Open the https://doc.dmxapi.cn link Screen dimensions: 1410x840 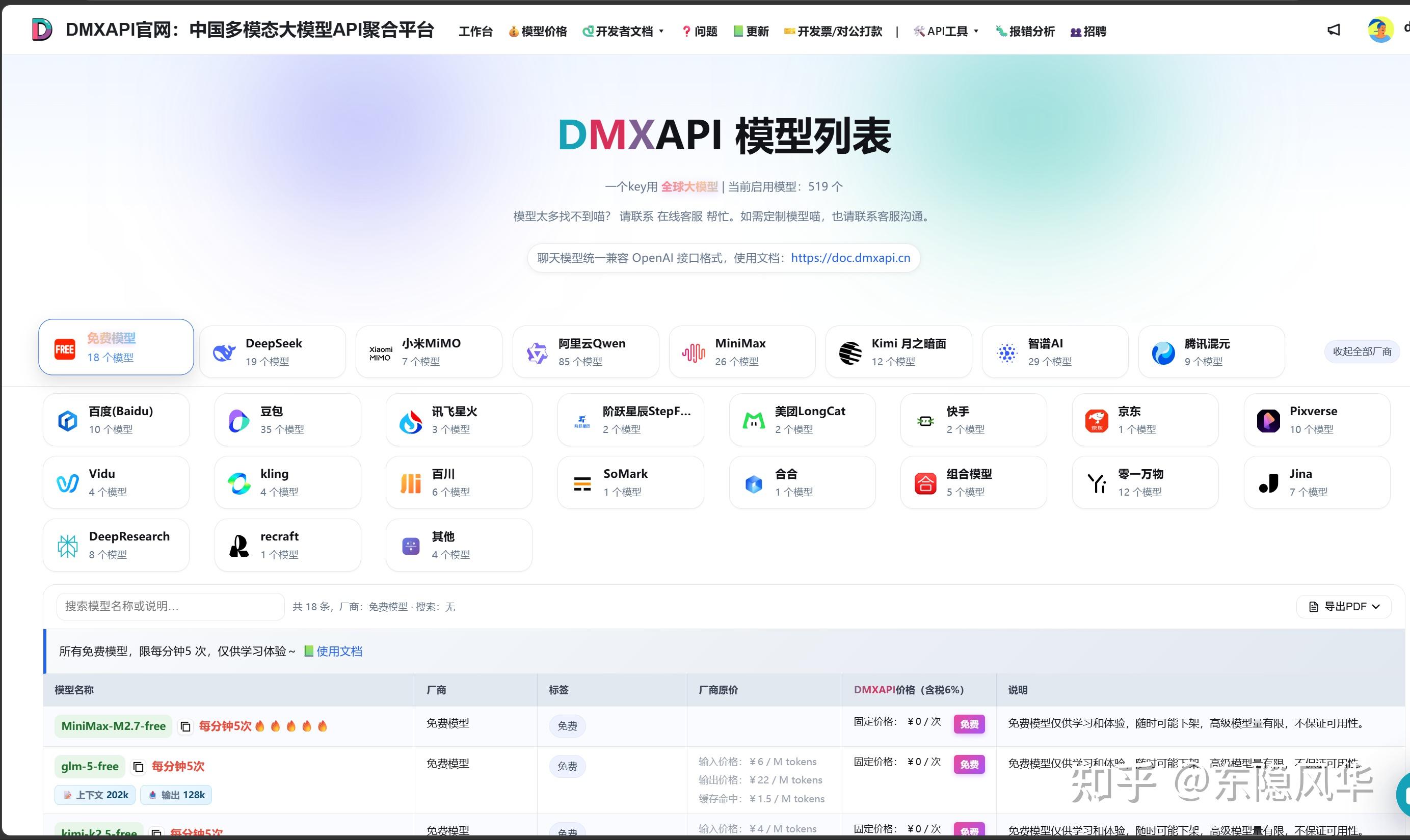point(850,258)
